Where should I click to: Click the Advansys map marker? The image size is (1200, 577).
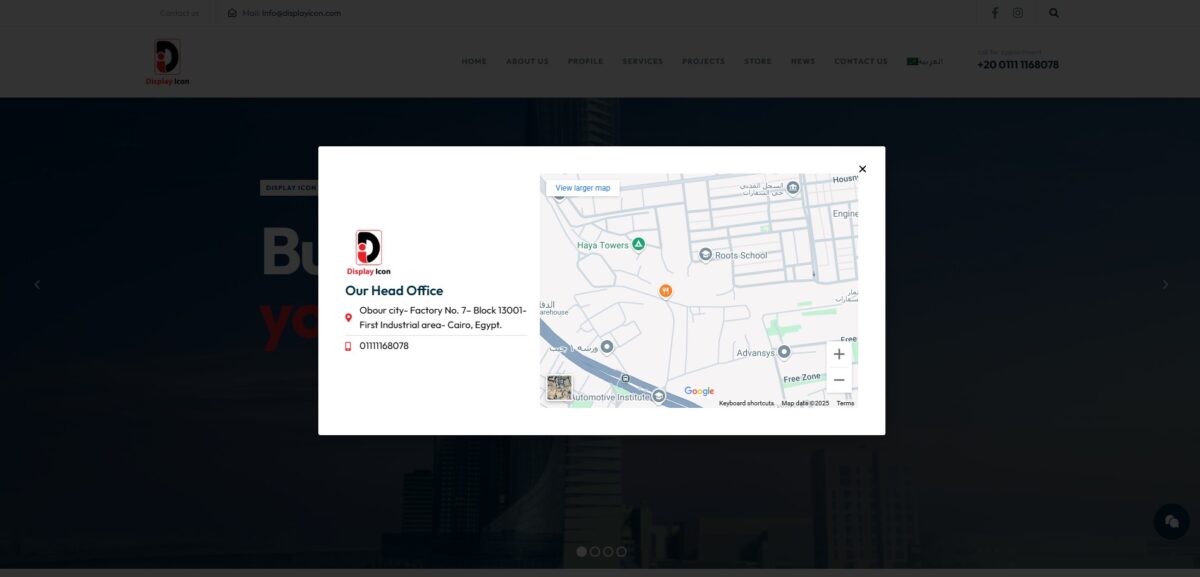(784, 352)
